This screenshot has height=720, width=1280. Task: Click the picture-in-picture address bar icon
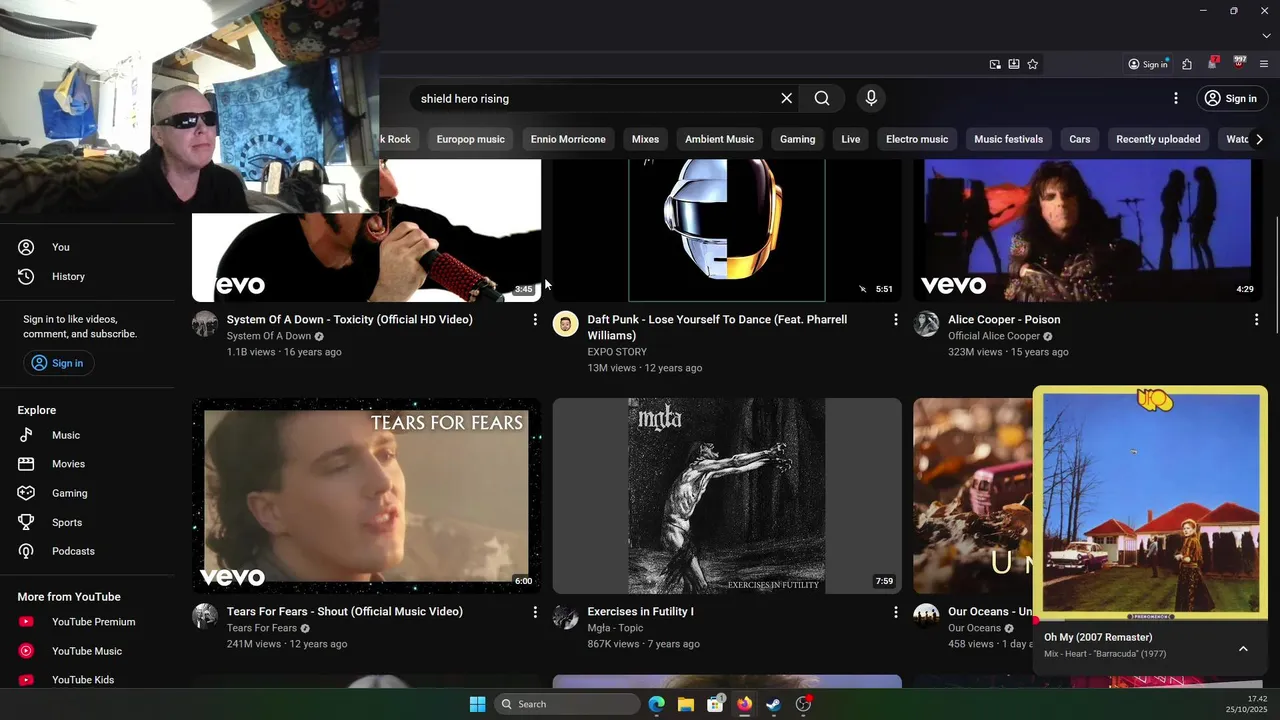(x=995, y=64)
